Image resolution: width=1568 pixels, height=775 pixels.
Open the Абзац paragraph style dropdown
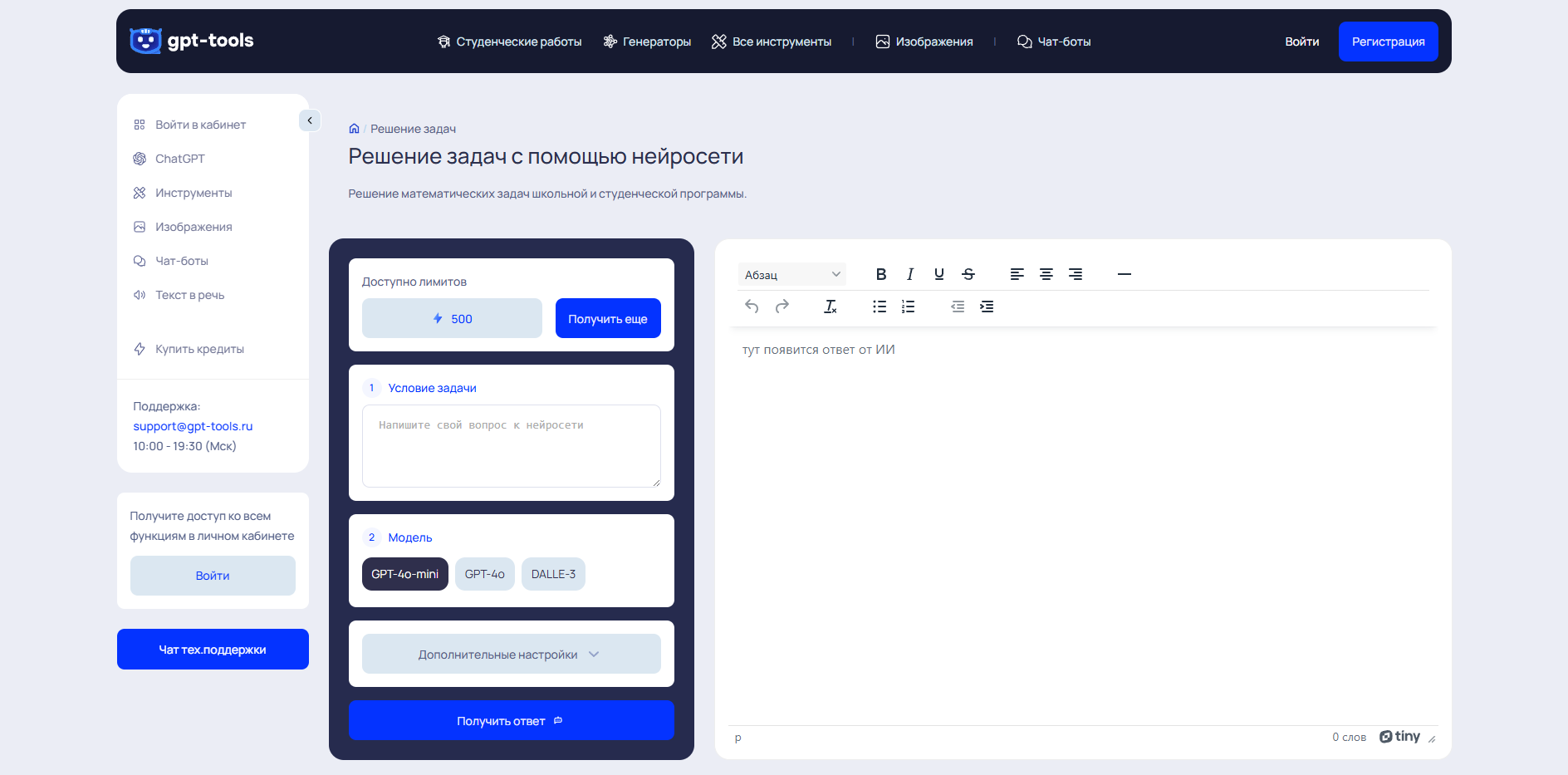click(x=792, y=275)
